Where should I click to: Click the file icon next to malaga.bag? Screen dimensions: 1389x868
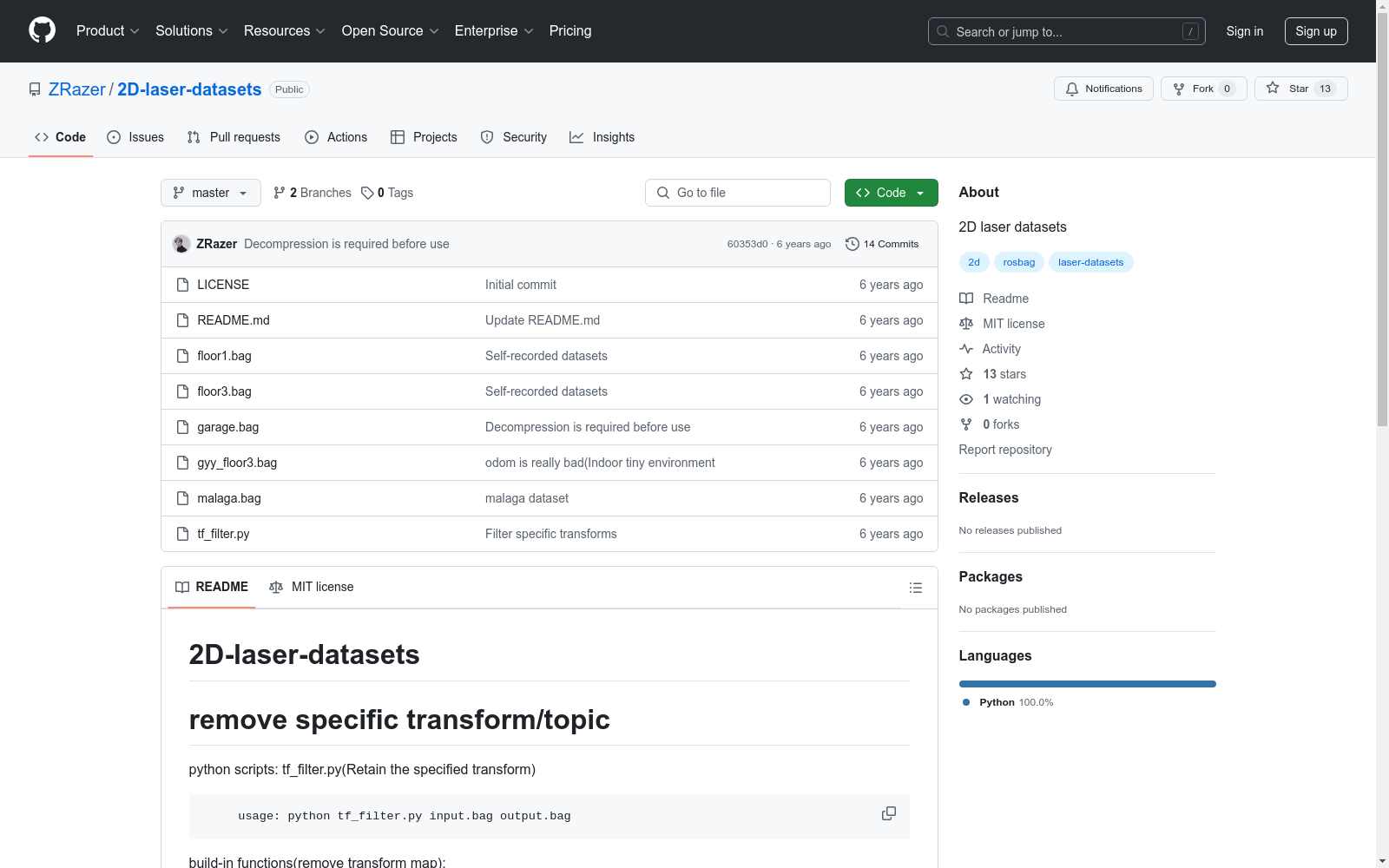[182, 498]
